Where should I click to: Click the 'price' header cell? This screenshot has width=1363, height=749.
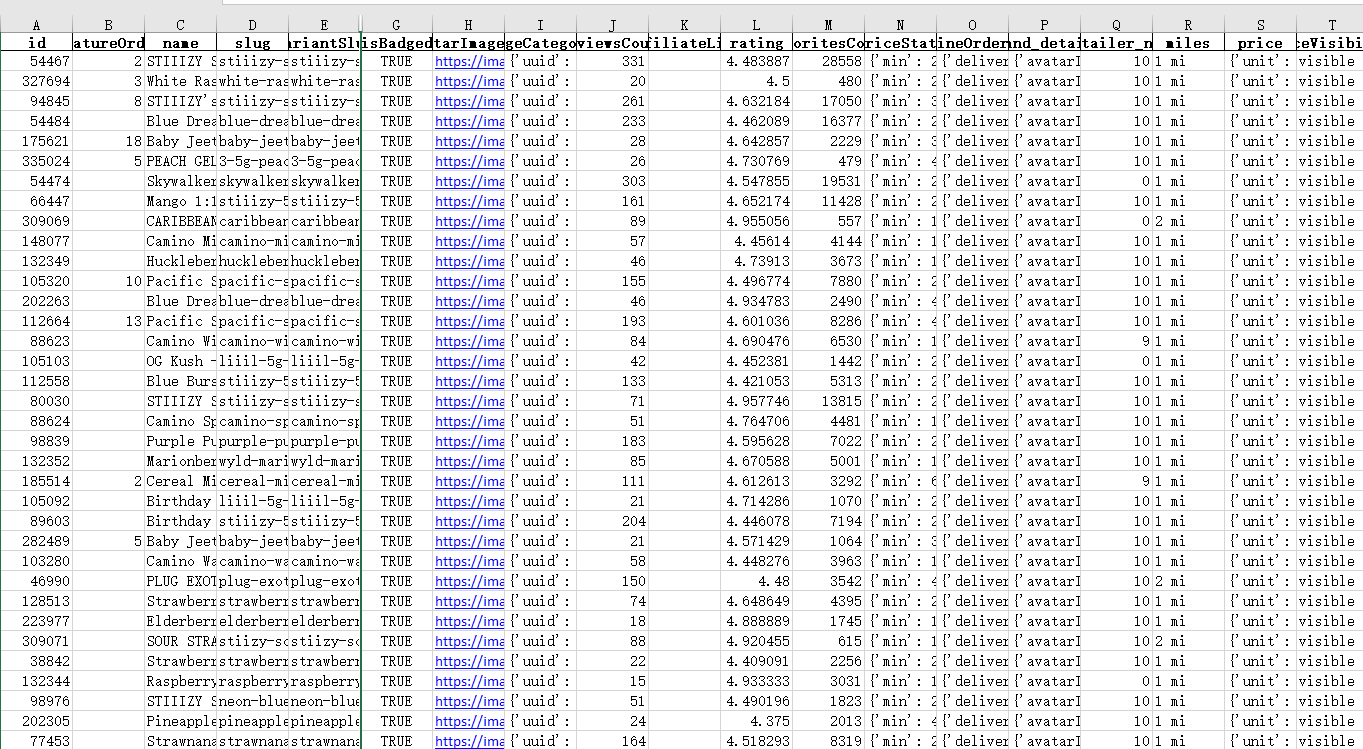tap(1260, 43)
